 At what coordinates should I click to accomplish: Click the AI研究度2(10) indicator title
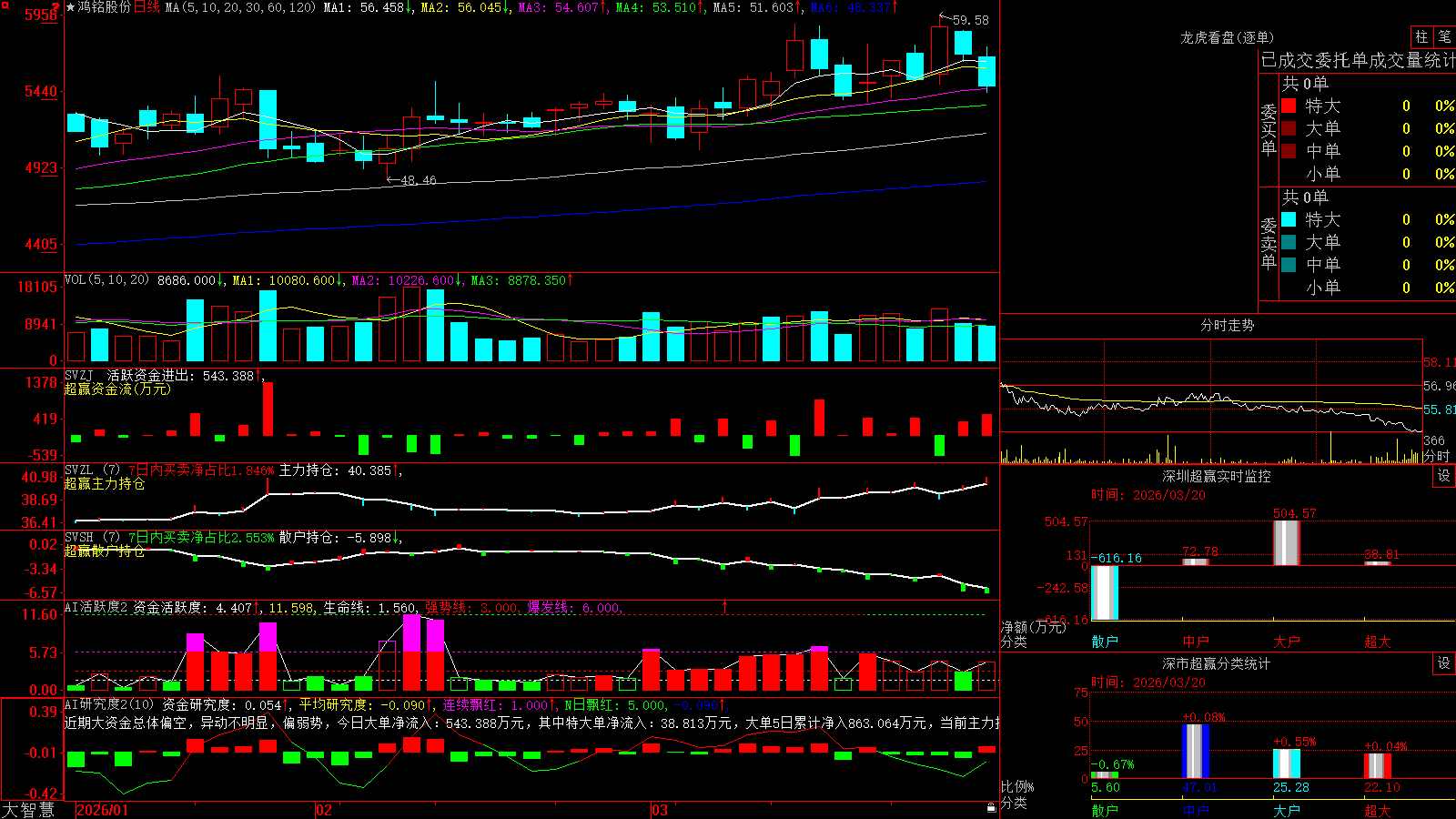click(109, 704)
